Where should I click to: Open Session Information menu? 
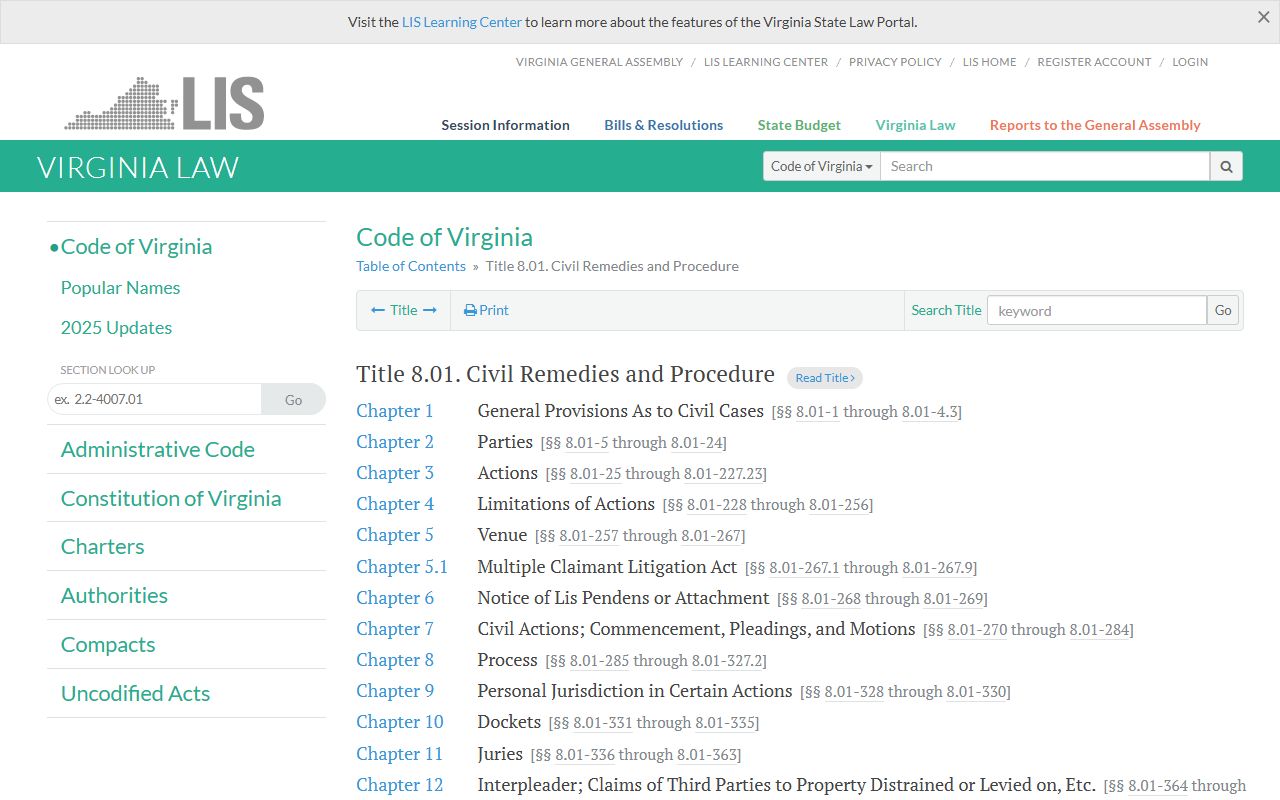click(x=505, y=125)
